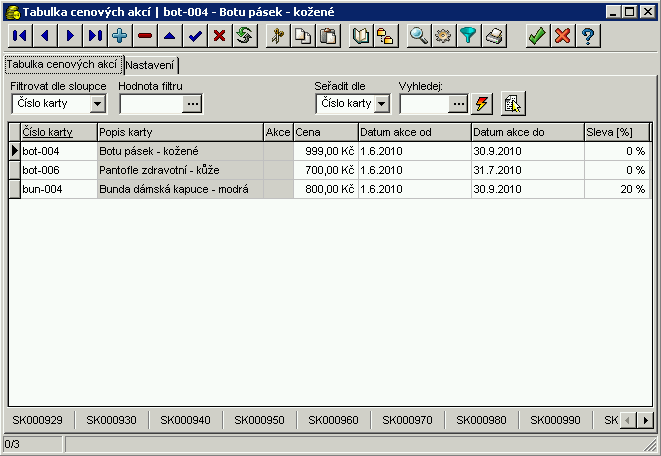Screen dimensions: 661x456
Task: Sort by Popis karty column header
Action: pos(178,132)
